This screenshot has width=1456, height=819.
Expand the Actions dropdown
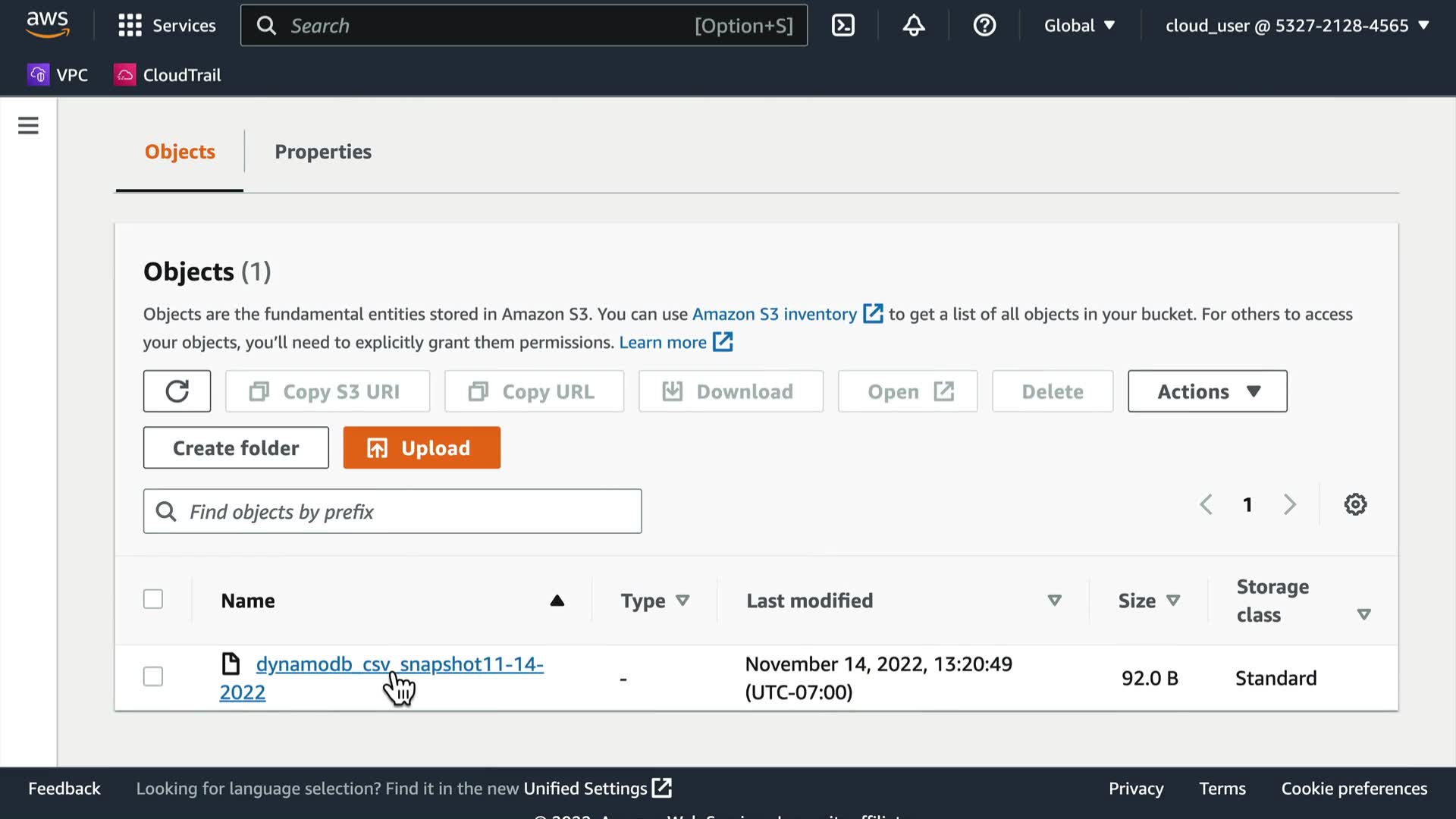(1207, 391)
